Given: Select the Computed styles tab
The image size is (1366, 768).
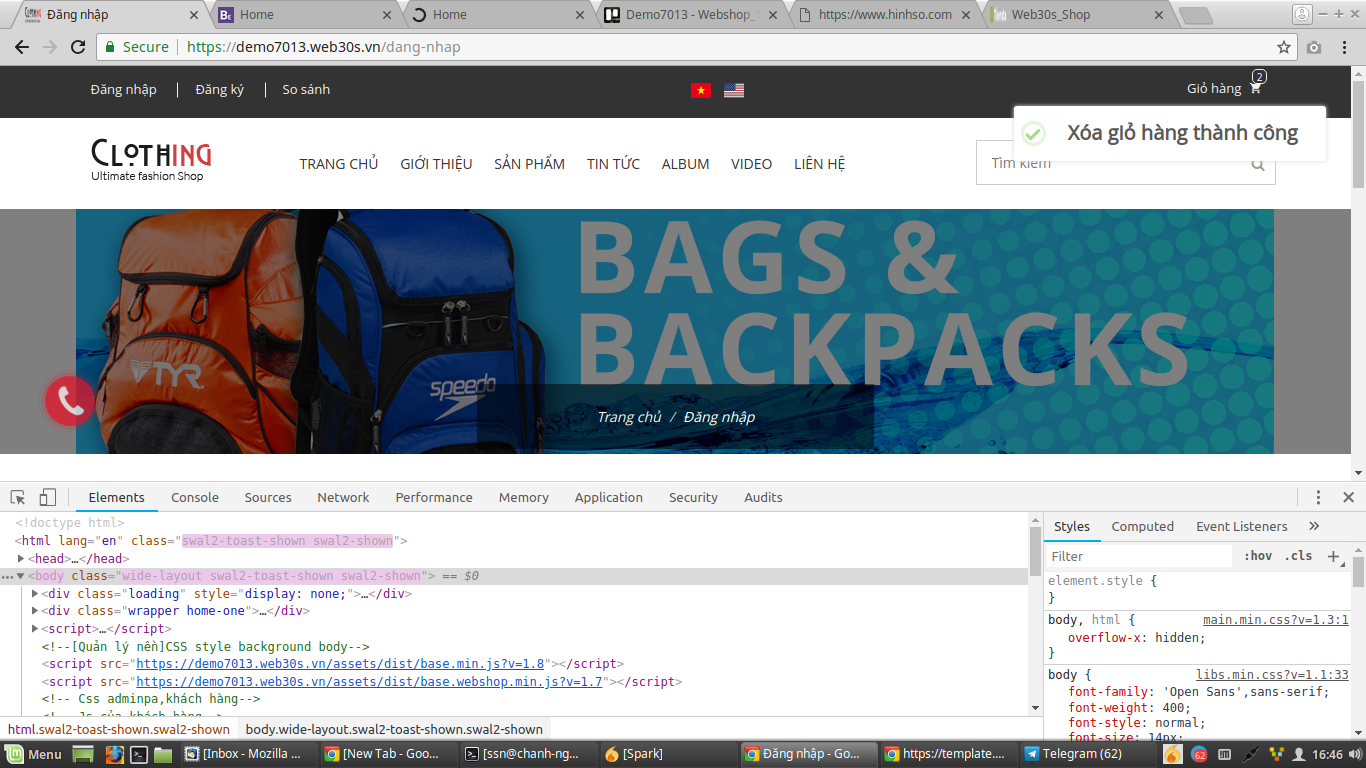Looking at the screenshot, I should 1143,526.
